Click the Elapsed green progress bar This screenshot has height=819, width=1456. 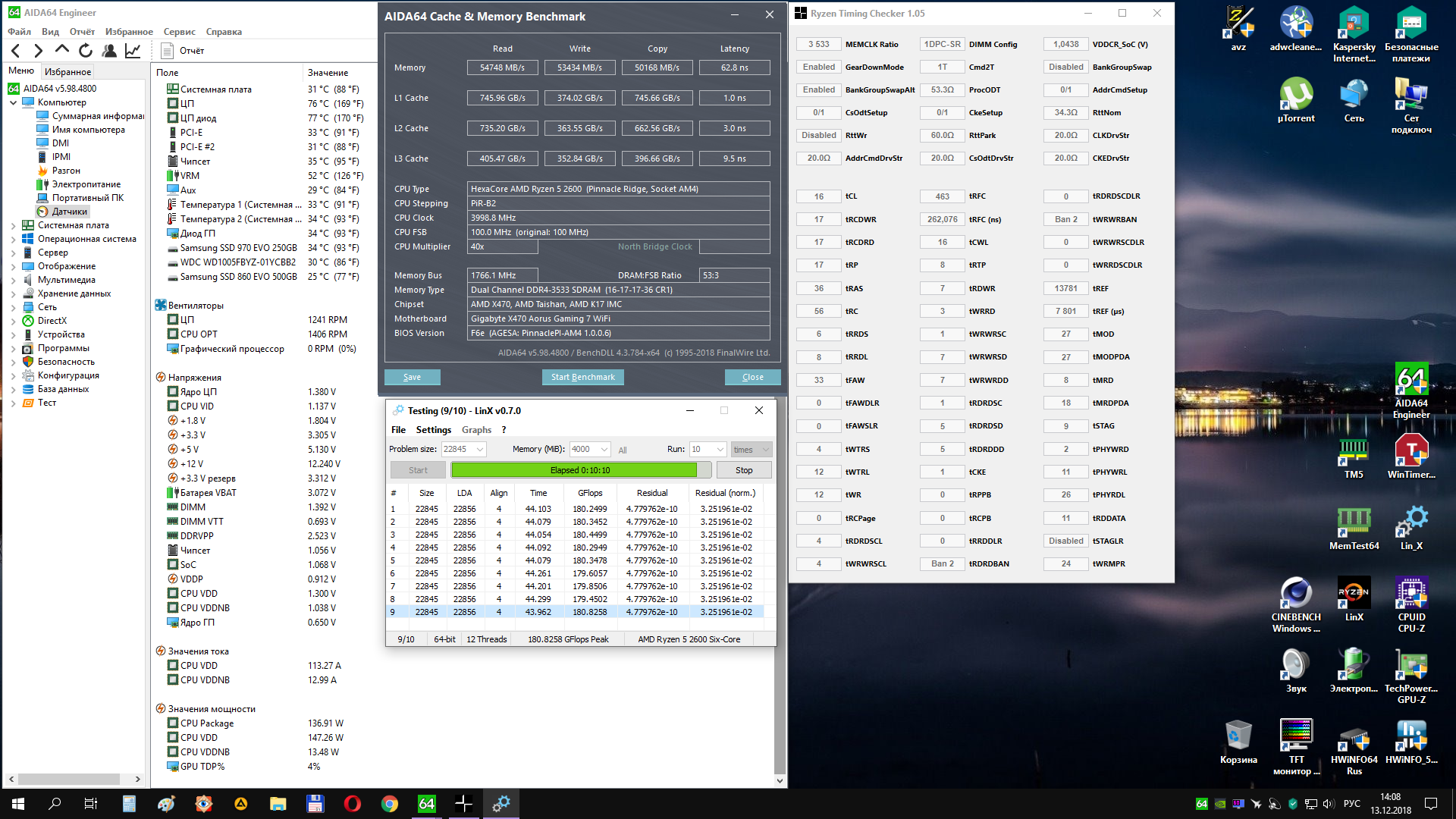coord(574,470)
